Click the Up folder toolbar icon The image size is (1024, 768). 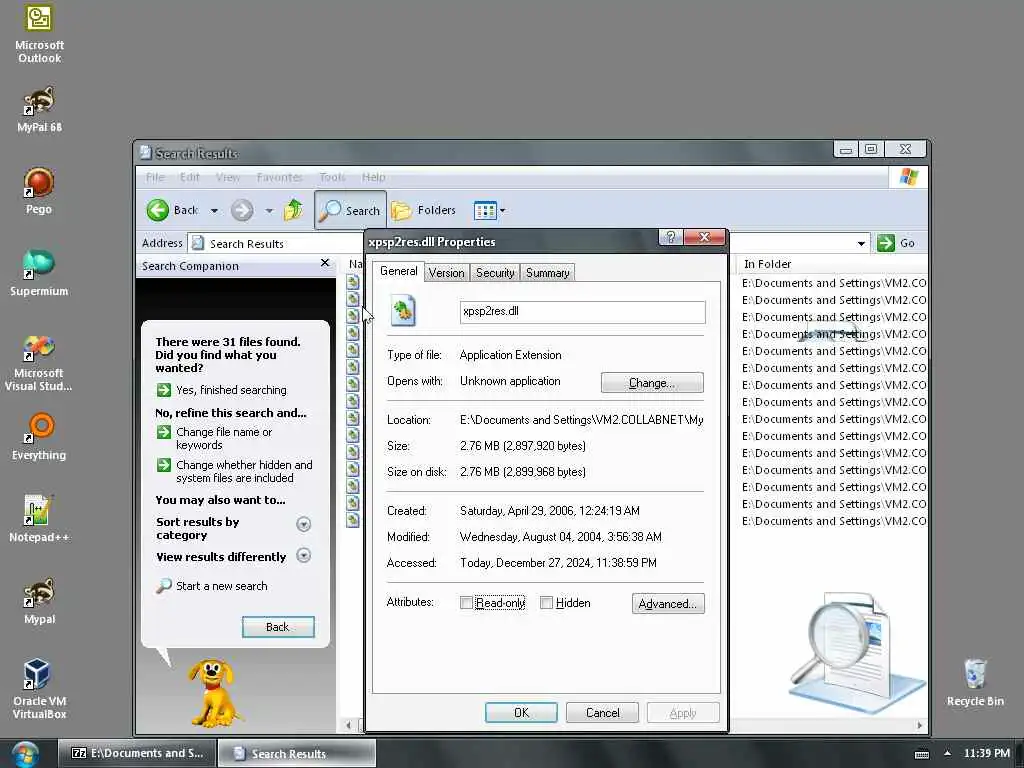tap(293, 210)
